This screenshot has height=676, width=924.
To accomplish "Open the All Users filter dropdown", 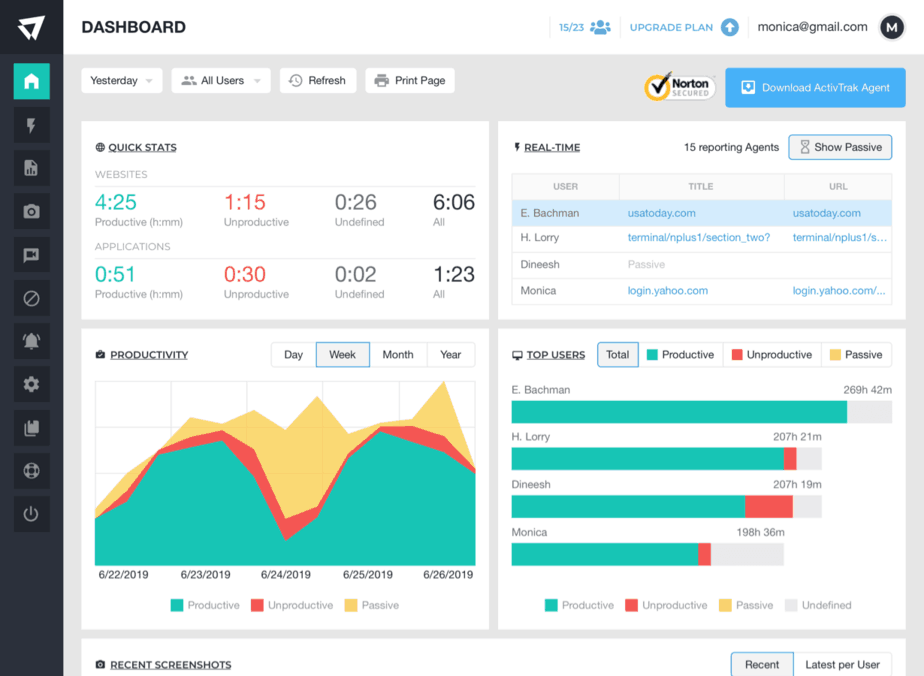I will pos(221,81).
